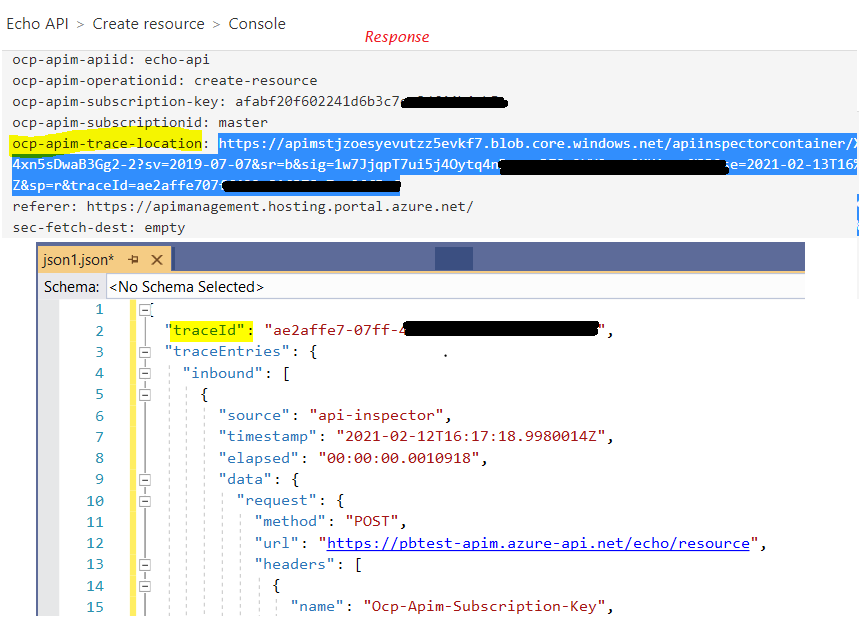The width and height of the screenshot is (859, 620).
Task: Click the "source": "api-inspector" line
Action: (335, 416)
